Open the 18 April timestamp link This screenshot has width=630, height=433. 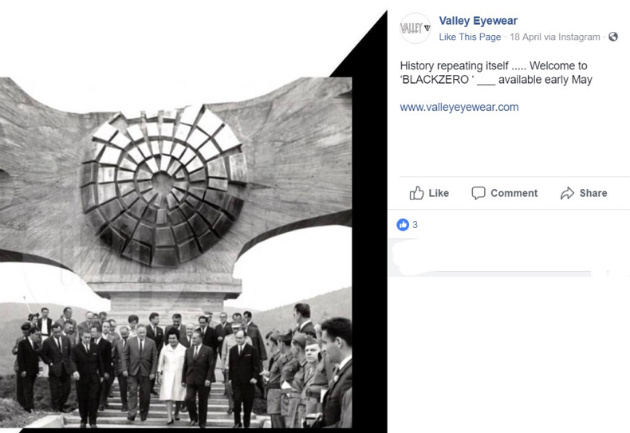525,37
